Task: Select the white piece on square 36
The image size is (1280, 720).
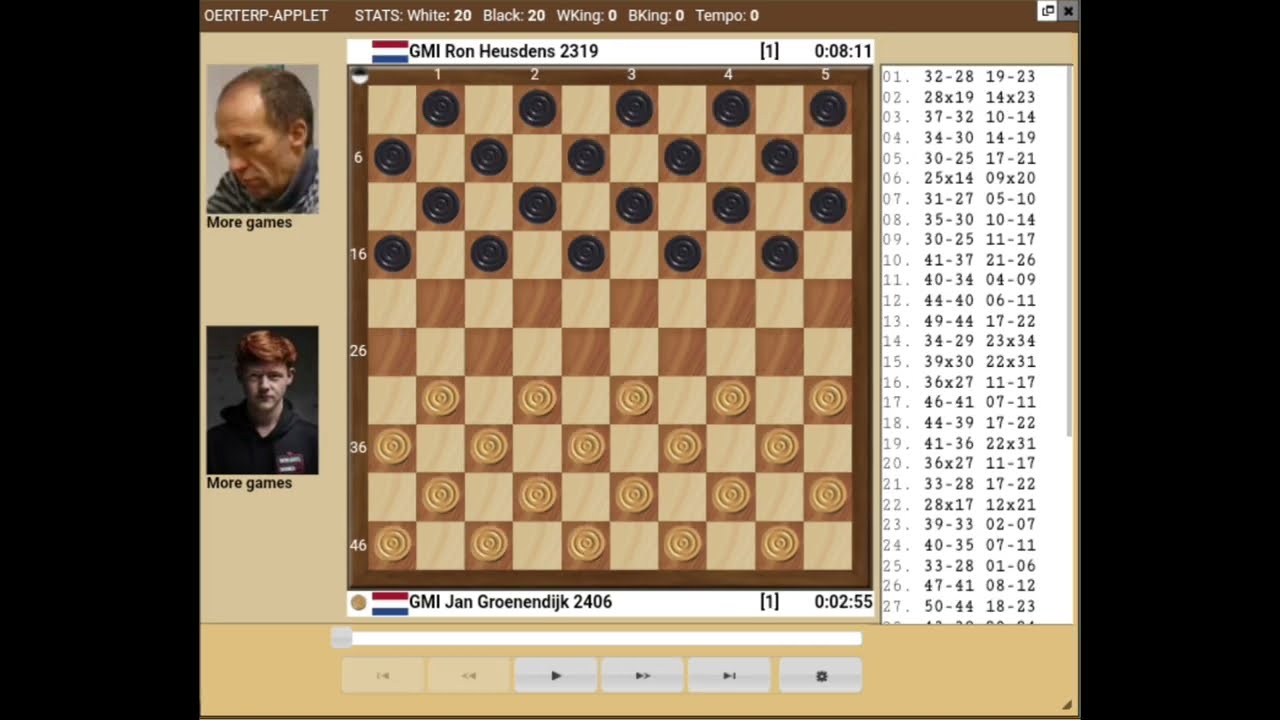Action: (392, 447)
